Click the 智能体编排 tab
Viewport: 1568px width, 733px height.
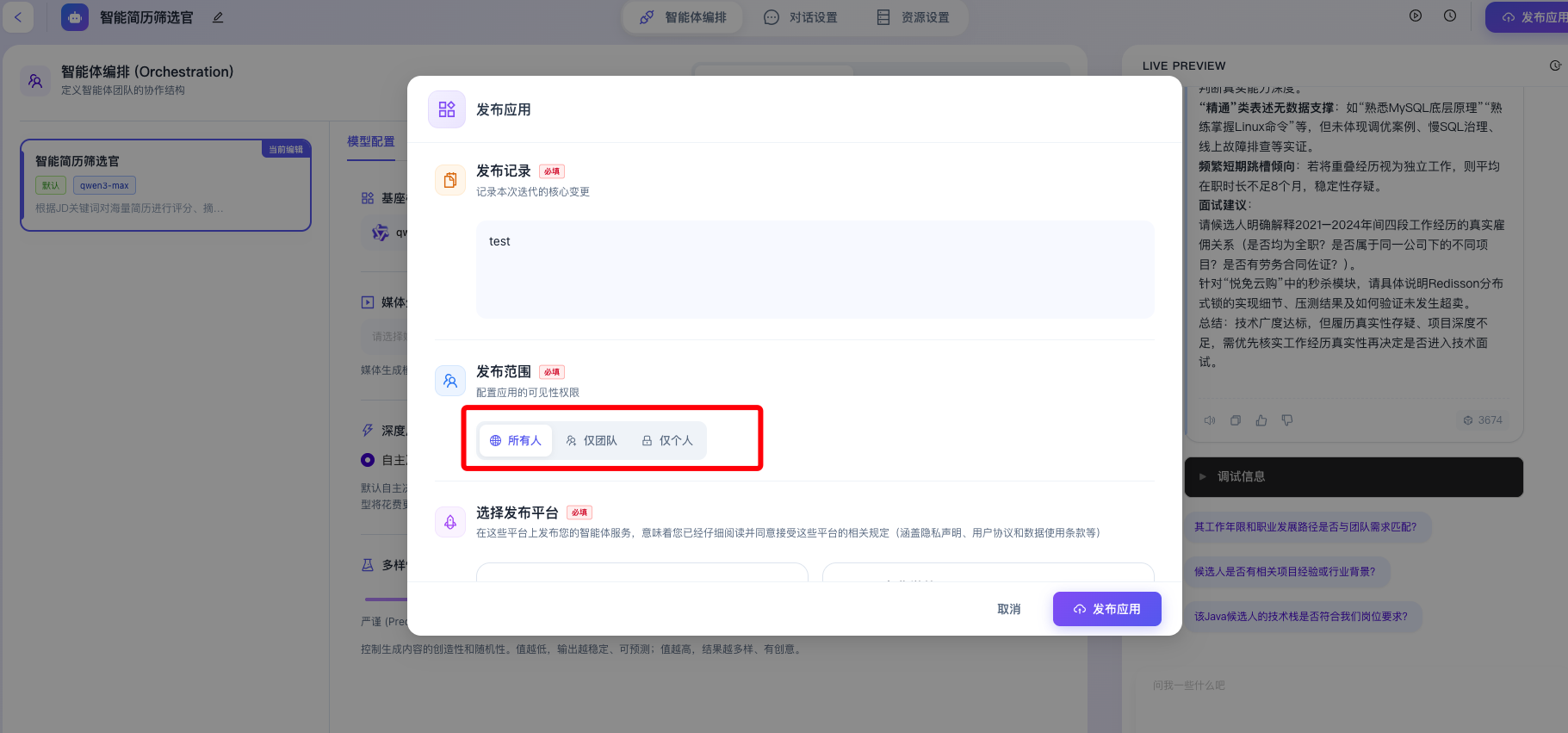[683, 17]
